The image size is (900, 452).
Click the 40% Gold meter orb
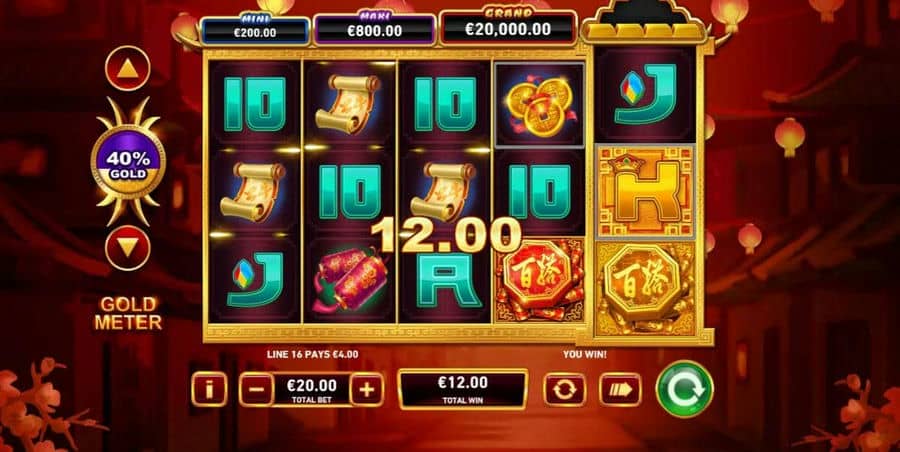[x=127, y=161]
